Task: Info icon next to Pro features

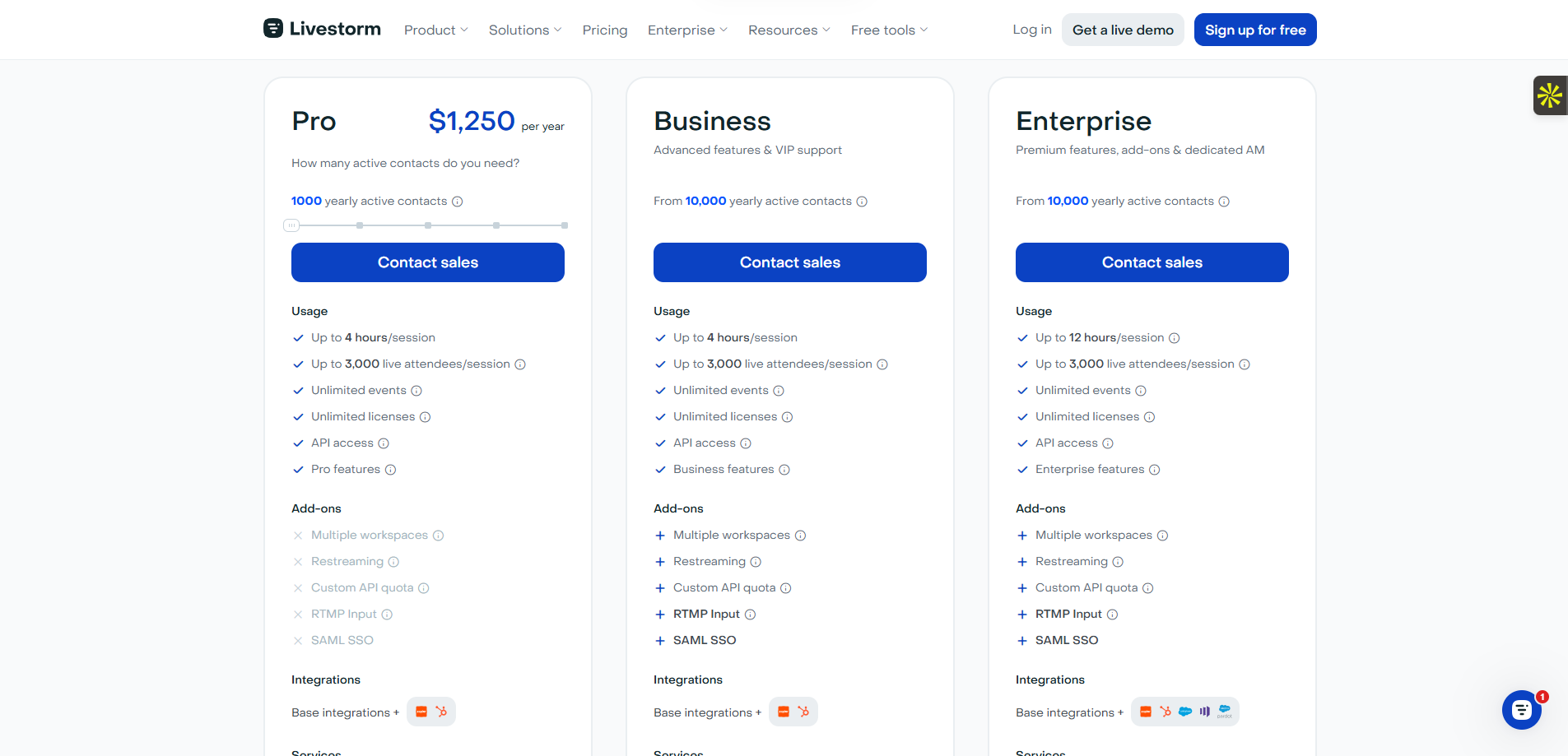Action: [x=391, y=470]
